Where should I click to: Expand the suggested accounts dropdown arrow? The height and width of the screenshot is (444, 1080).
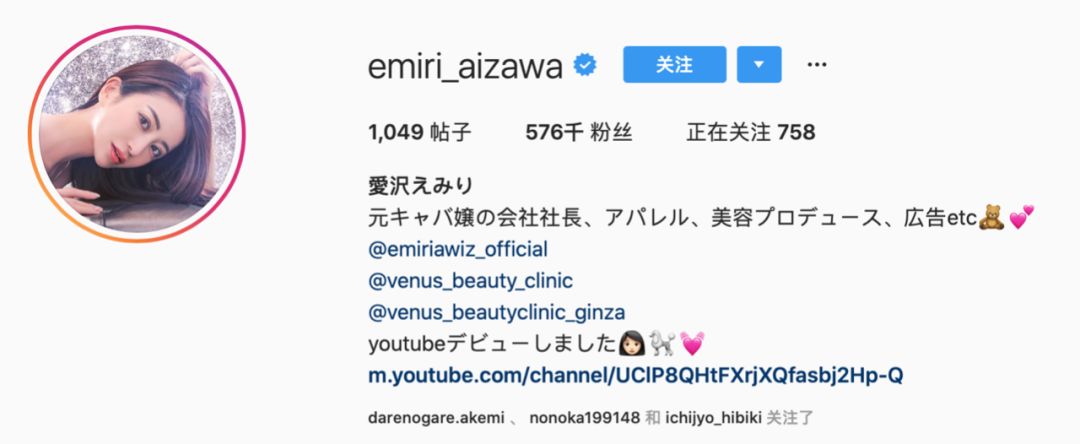click(x=759, y=65)
